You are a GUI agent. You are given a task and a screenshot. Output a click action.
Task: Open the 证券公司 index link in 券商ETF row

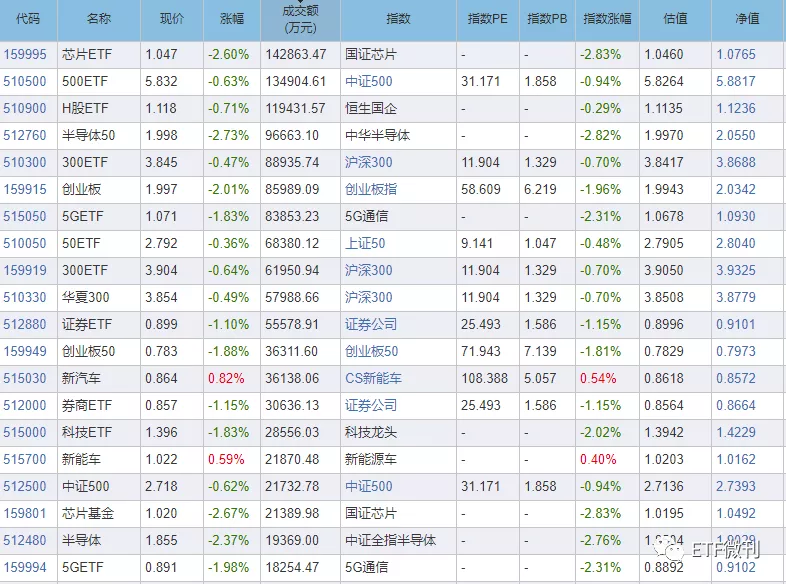[371, 406]
